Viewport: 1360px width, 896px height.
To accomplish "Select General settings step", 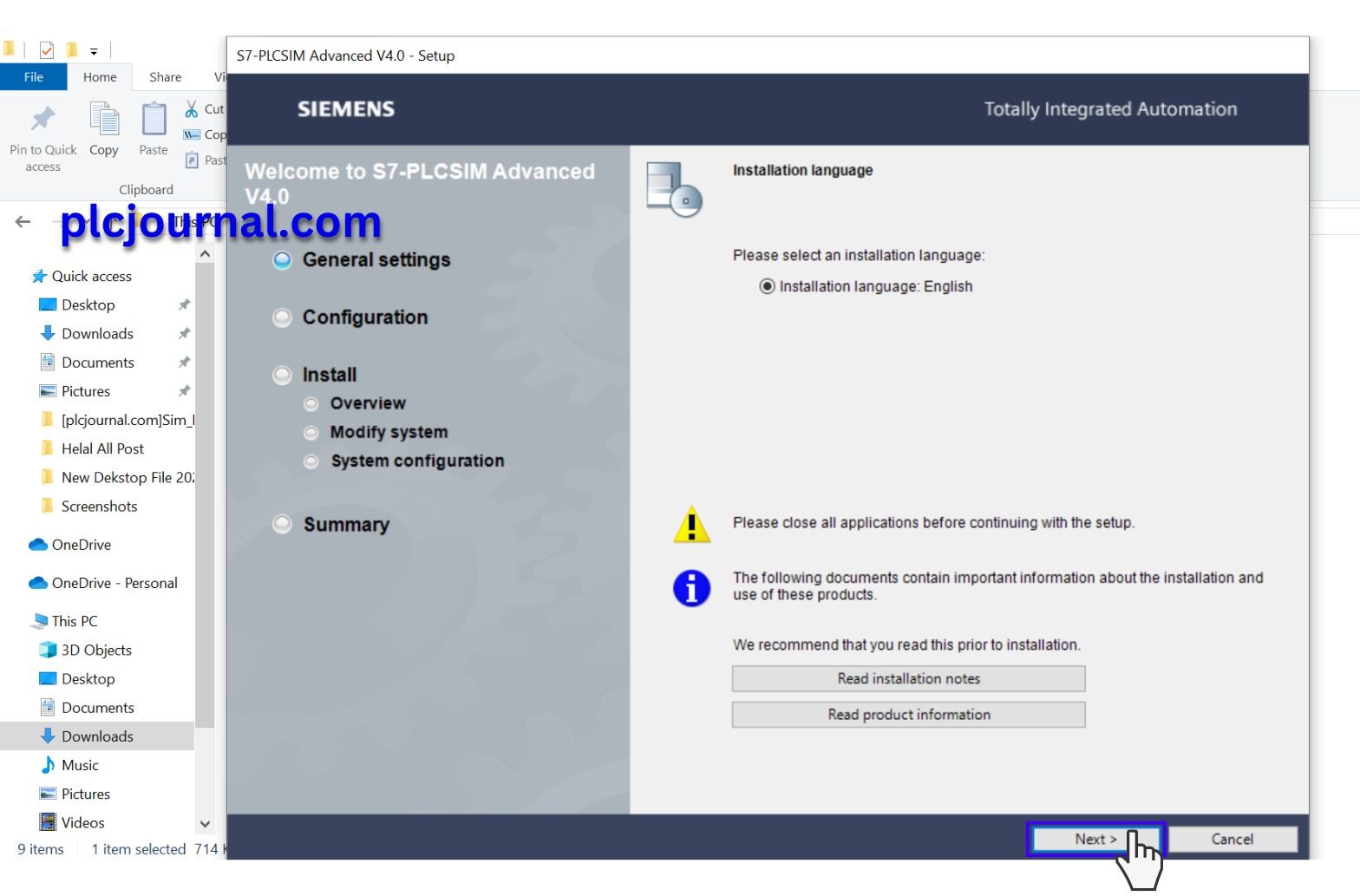I will 376,260.
